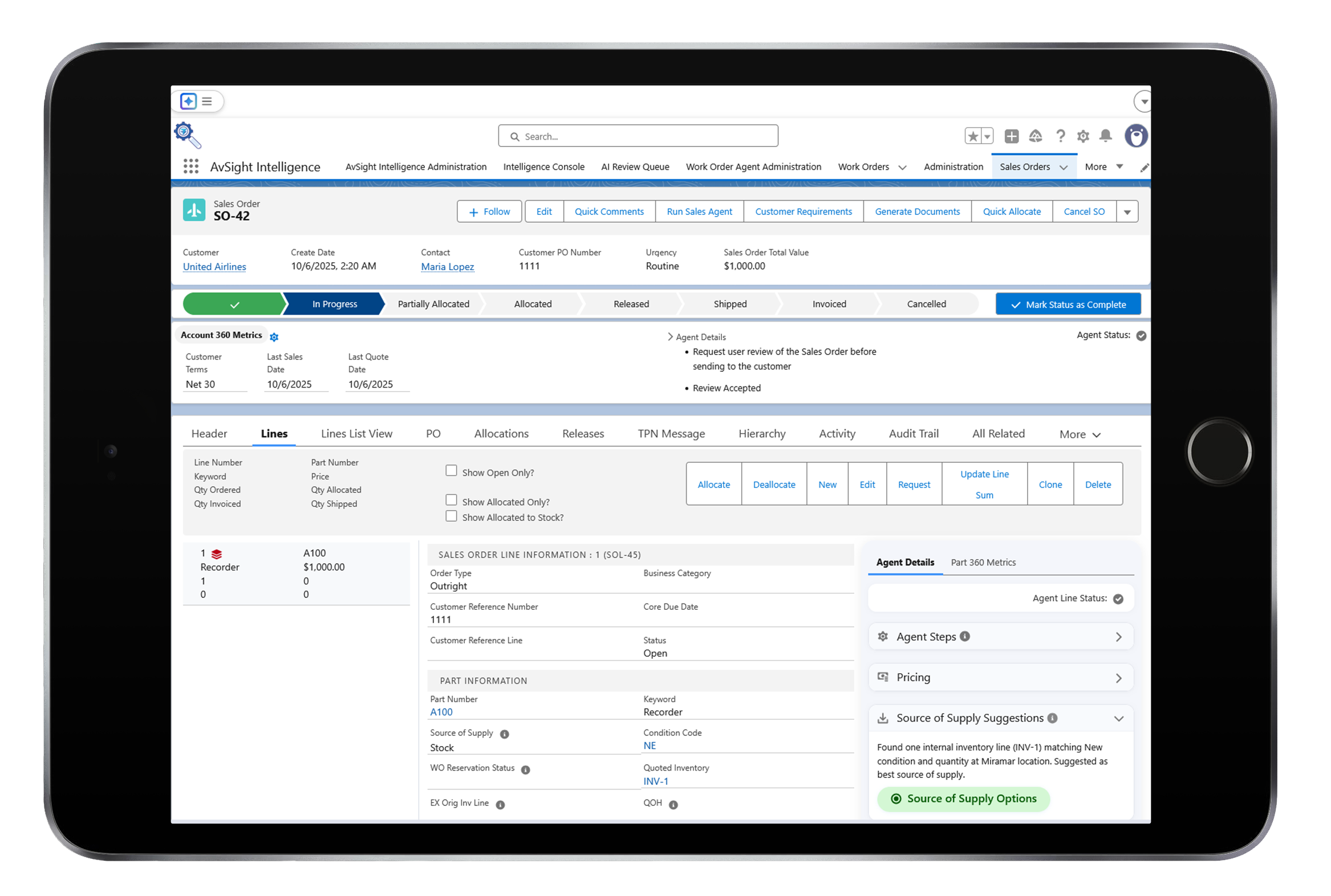Check Show Allocated Only option
1331x896 pixels.
[x=451, y=500]
